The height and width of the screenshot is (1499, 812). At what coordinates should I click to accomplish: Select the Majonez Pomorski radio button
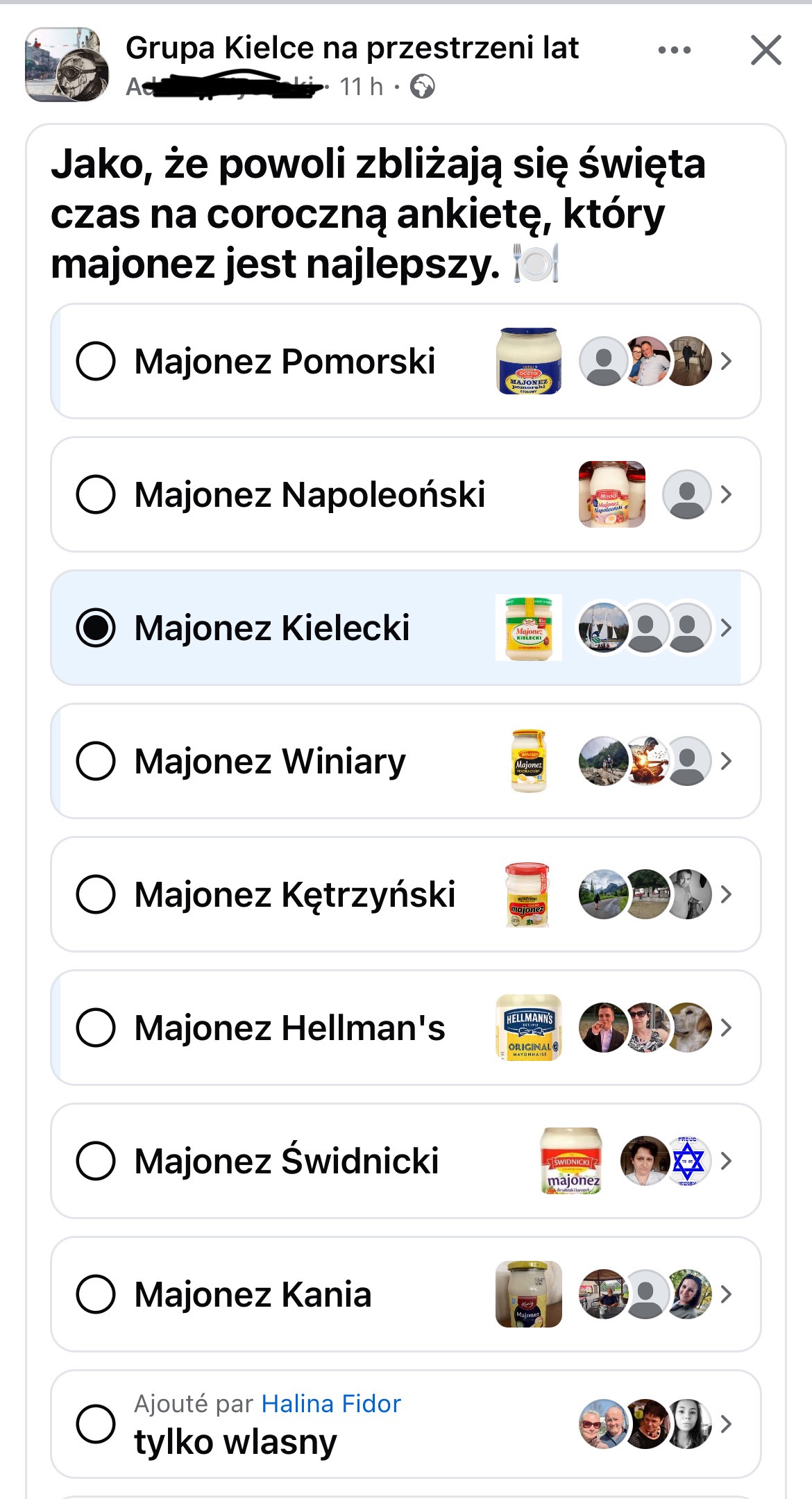(96, 361)
